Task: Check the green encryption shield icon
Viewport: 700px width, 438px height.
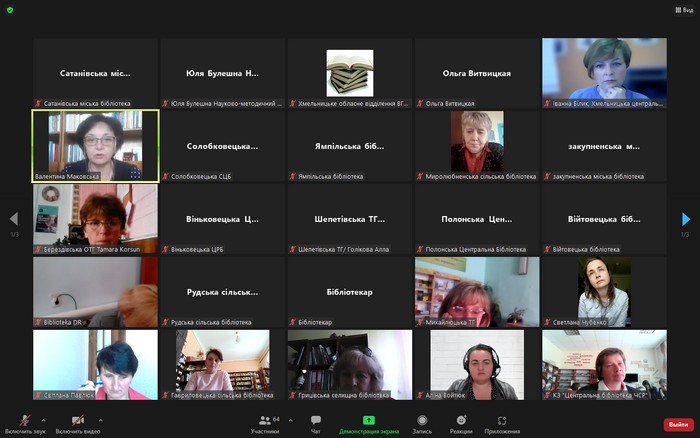Action: pos(10,10)
